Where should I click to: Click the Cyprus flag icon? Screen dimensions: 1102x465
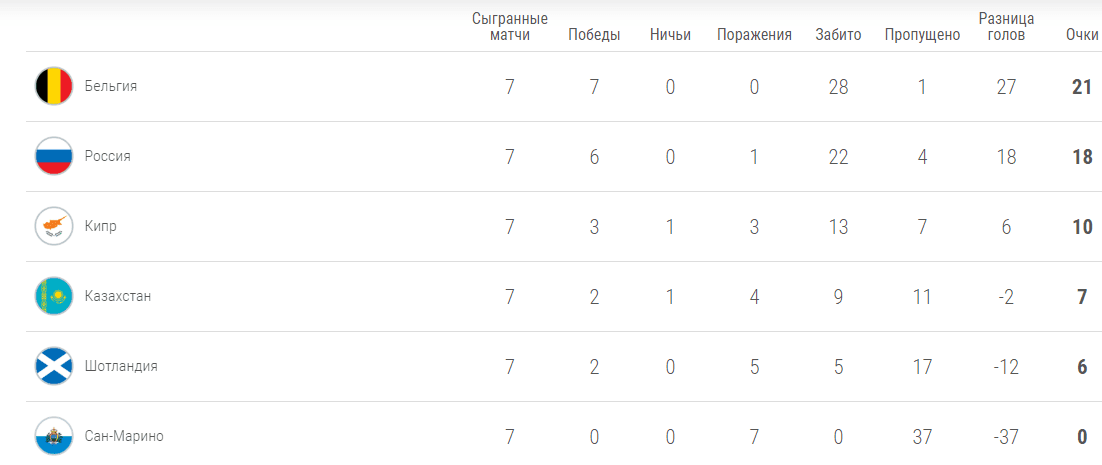pos(54,226)
